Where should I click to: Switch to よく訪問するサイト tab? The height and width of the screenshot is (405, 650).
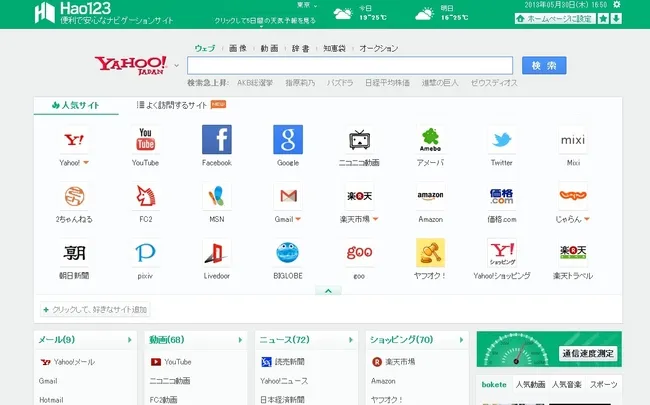point(178,105)
